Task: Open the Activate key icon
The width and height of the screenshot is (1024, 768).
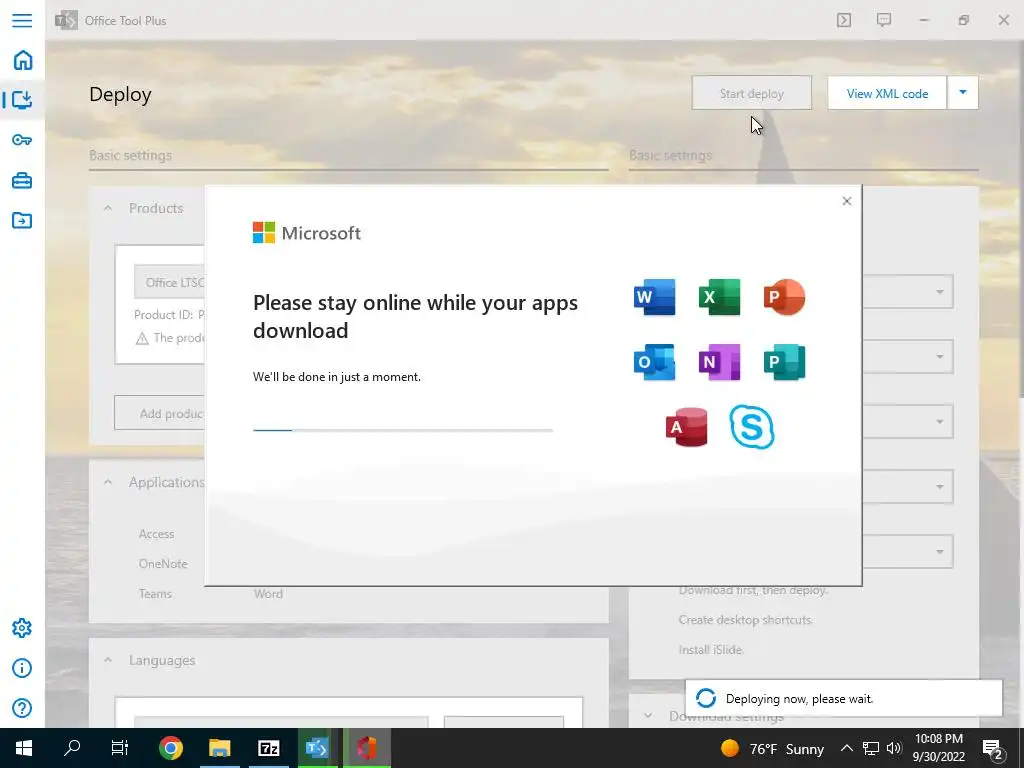Action: coord(22,140)
